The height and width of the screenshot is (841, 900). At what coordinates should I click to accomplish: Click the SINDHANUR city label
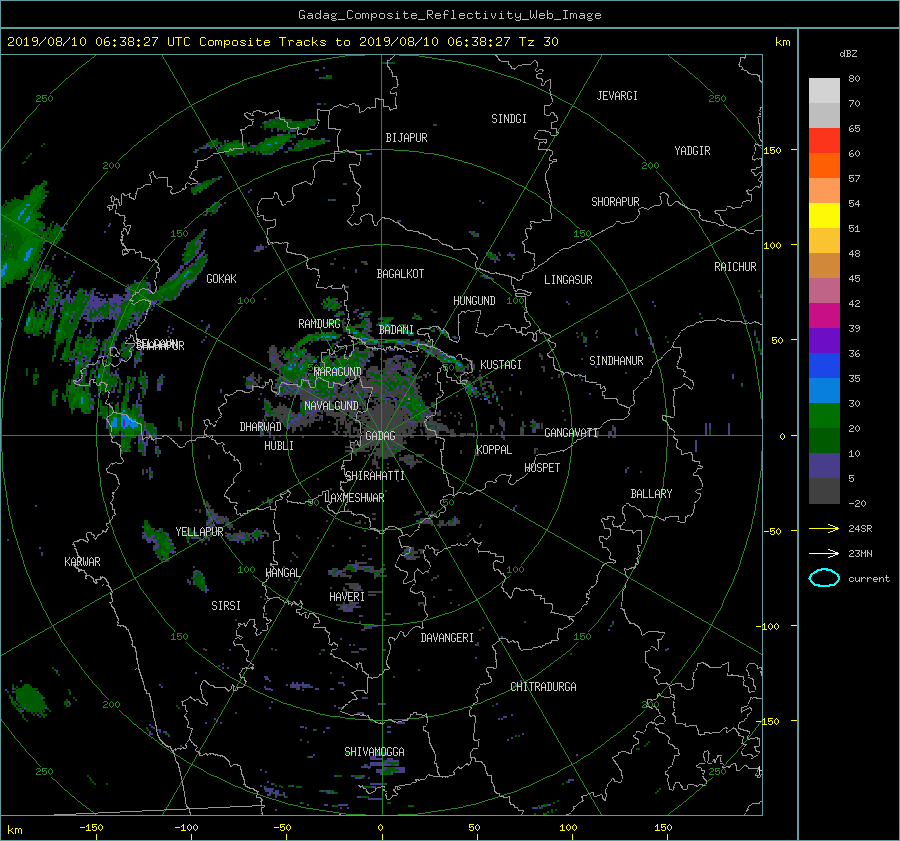616,361
